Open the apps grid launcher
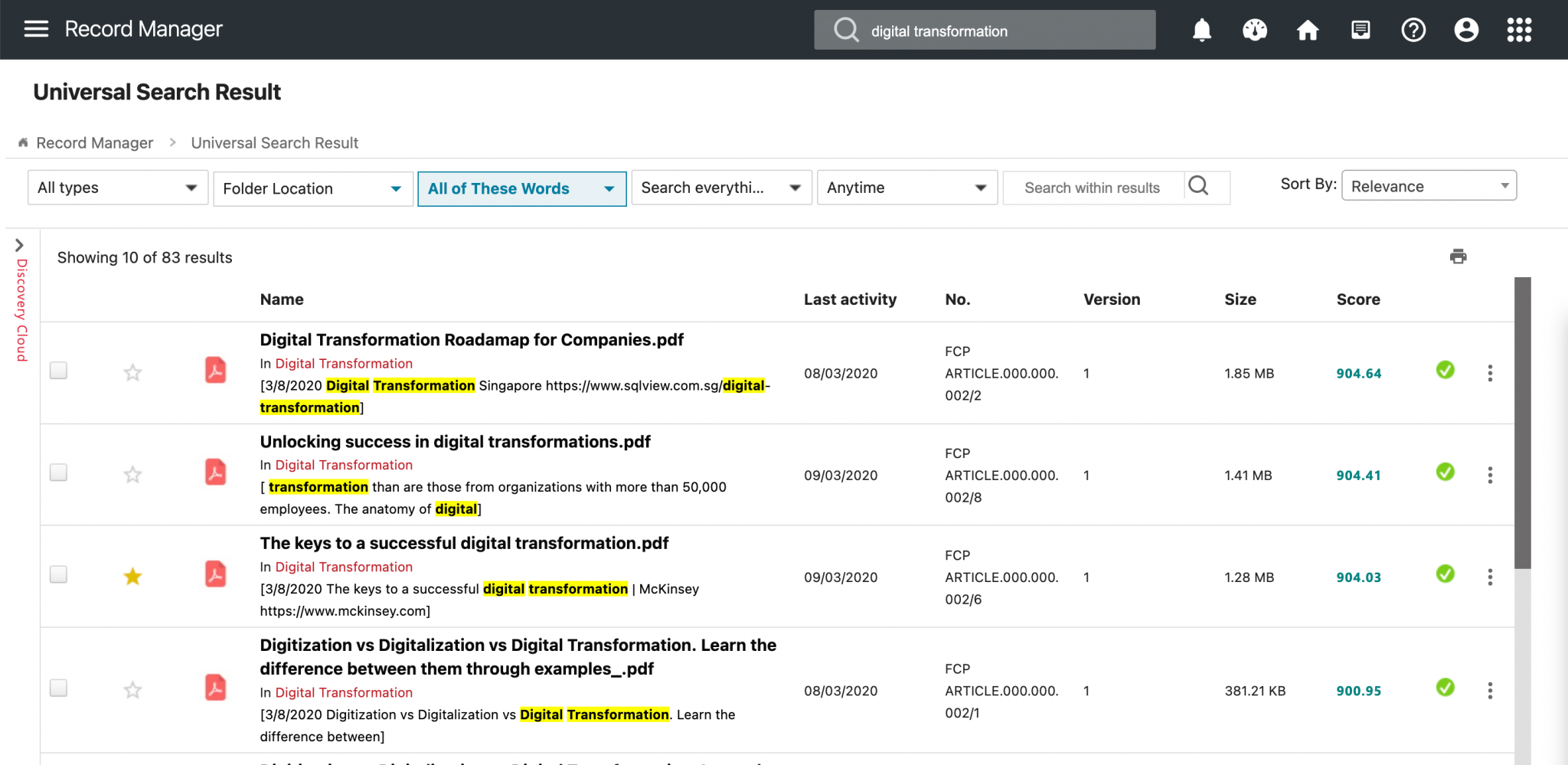Image resolution: width=1568 pixels, height=765 pixels. pyautogui.click(x=1518, y=30)
